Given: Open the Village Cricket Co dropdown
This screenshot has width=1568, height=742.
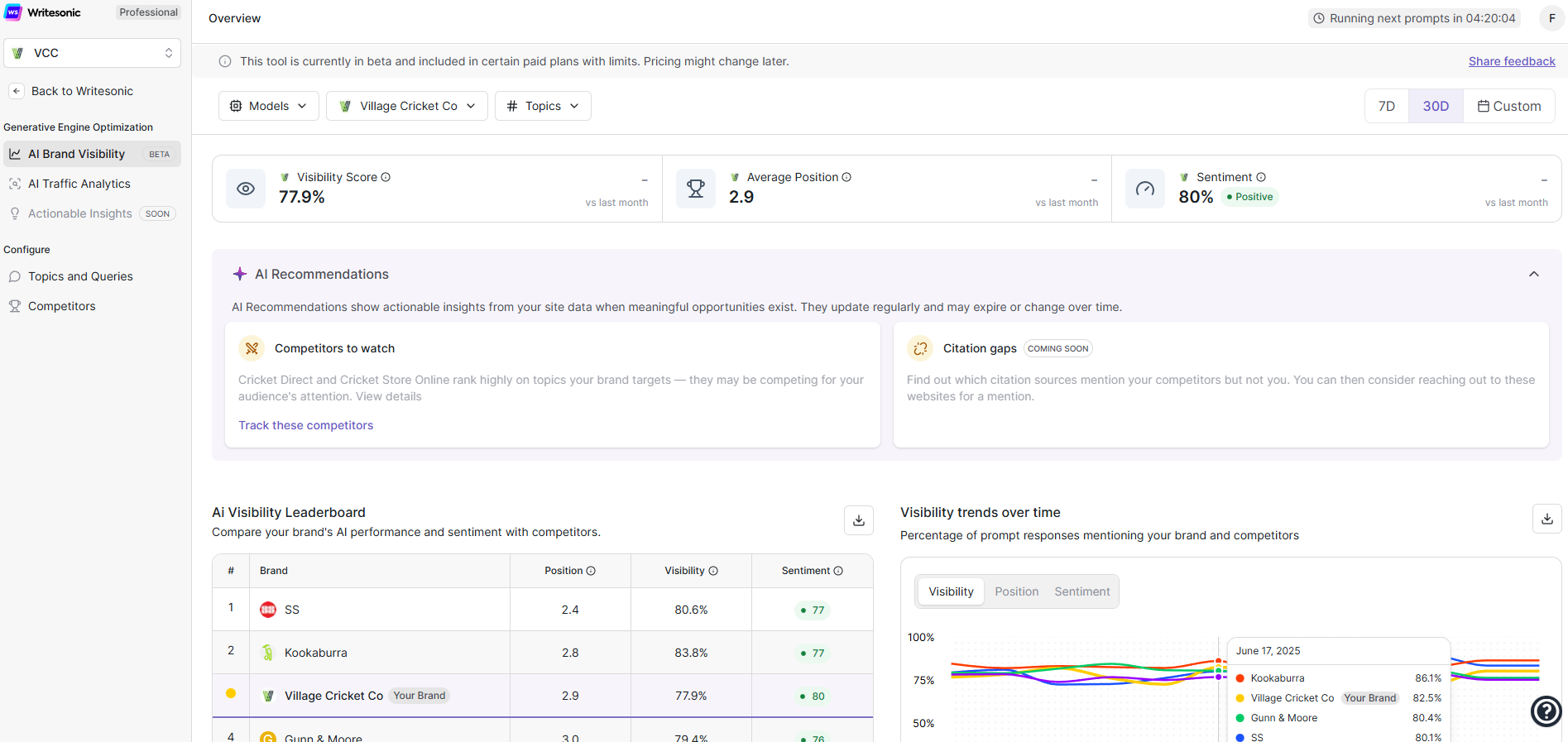Looking at the screenshot, I should [x=407, y=106].
